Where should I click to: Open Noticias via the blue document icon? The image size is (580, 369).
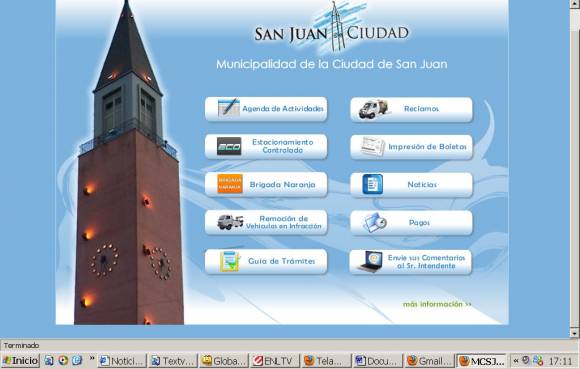point(372,184)
